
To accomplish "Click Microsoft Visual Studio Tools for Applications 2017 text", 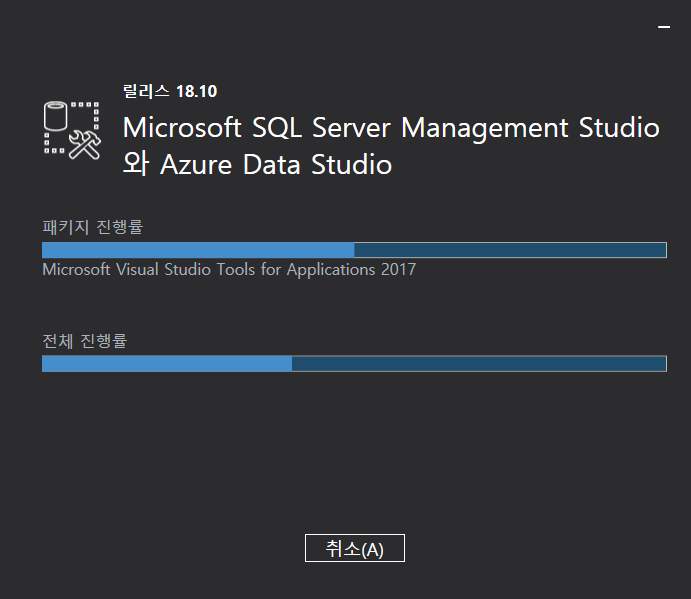I will tap(229, 269).
